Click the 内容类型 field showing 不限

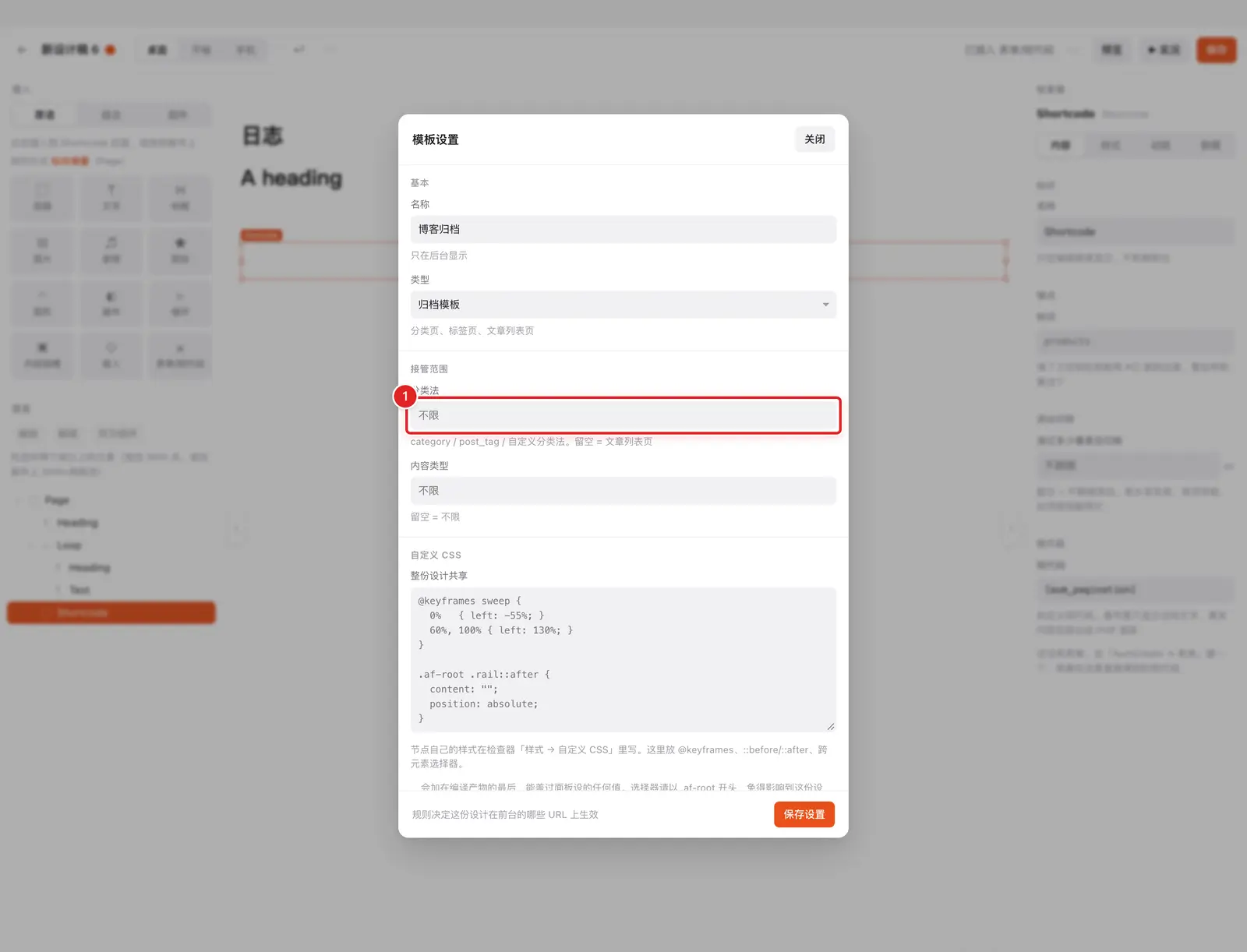[x=623, y=491]
